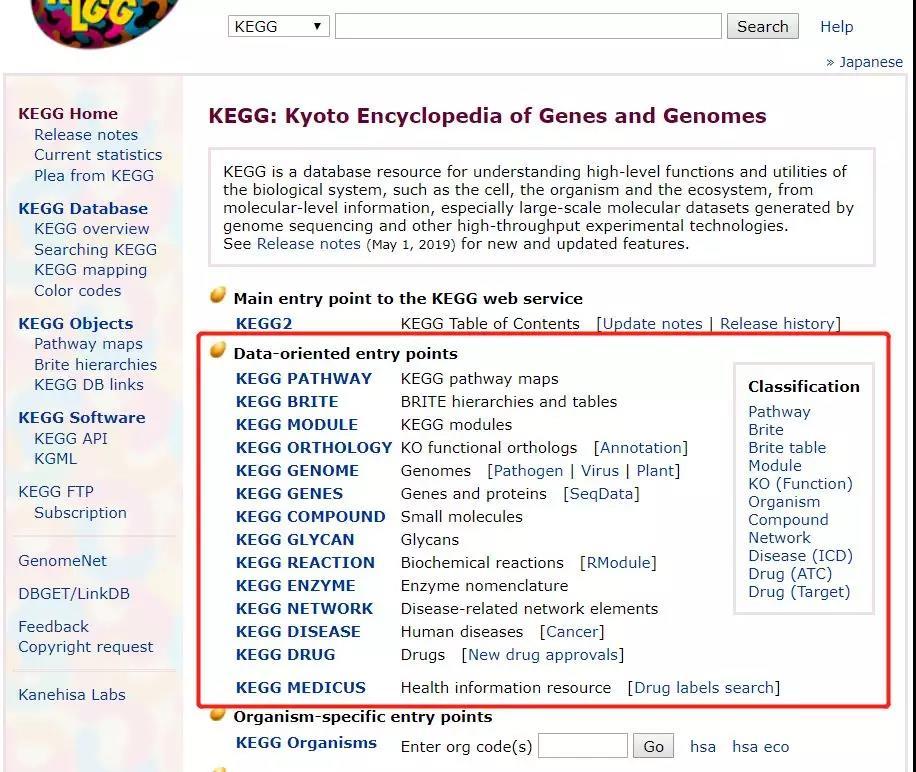This screenshot has width=916, height=772.
Task: Focus the org code input field
Action: tap(582, 746)
